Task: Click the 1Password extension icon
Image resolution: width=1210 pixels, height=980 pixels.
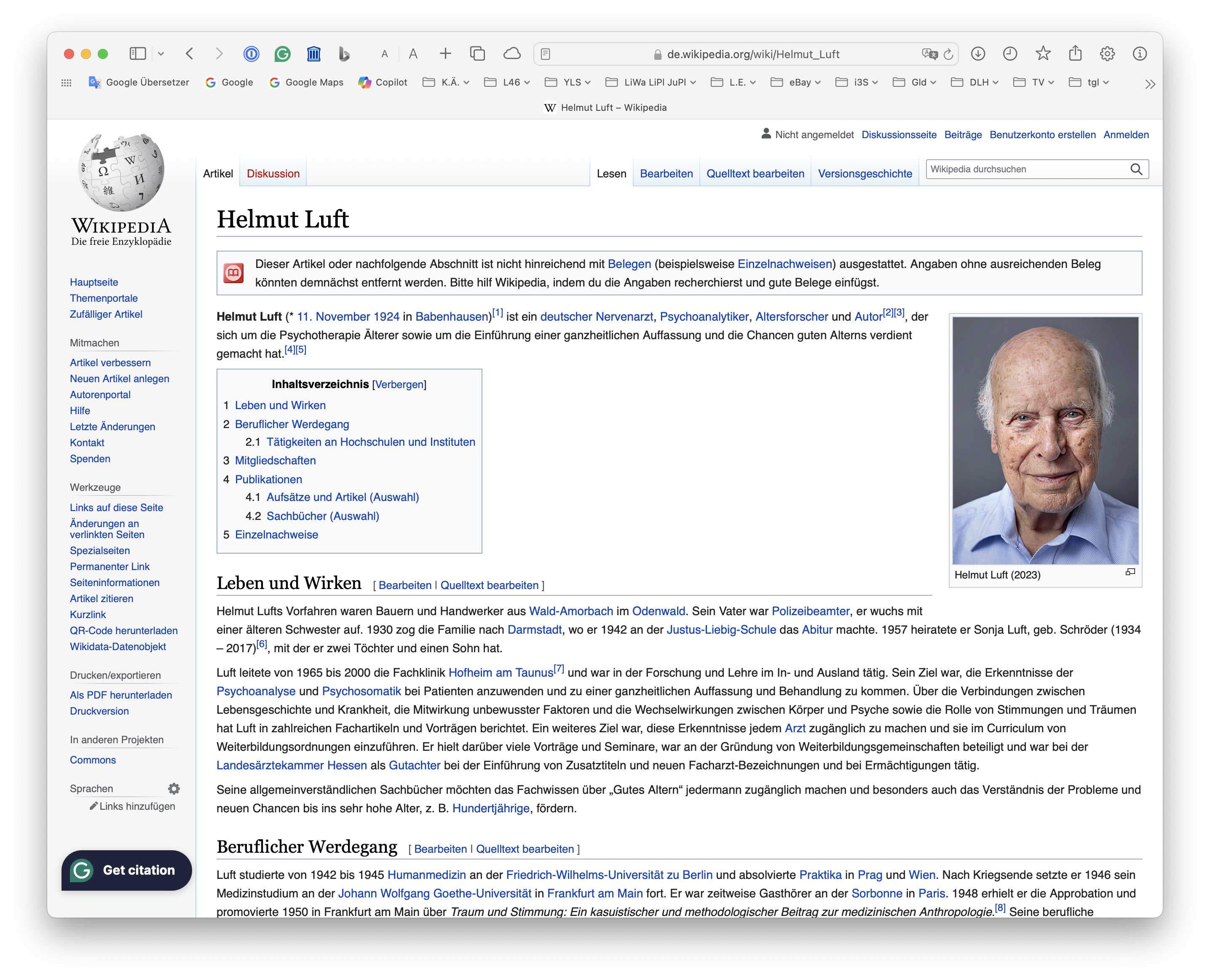Action: pyautogui.click(x=251, y=54)
